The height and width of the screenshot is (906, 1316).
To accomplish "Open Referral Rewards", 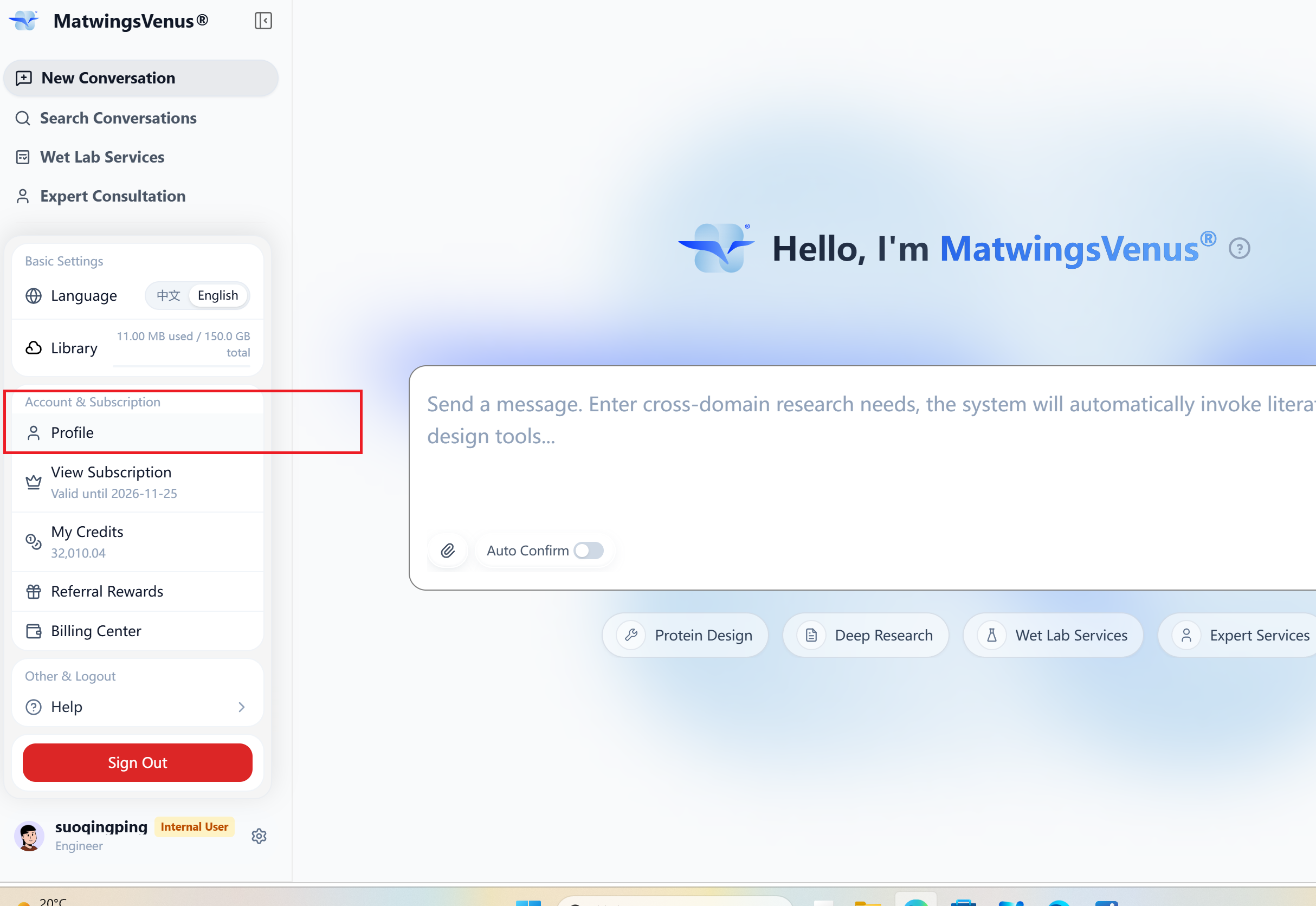I will (x=137, y=592).
